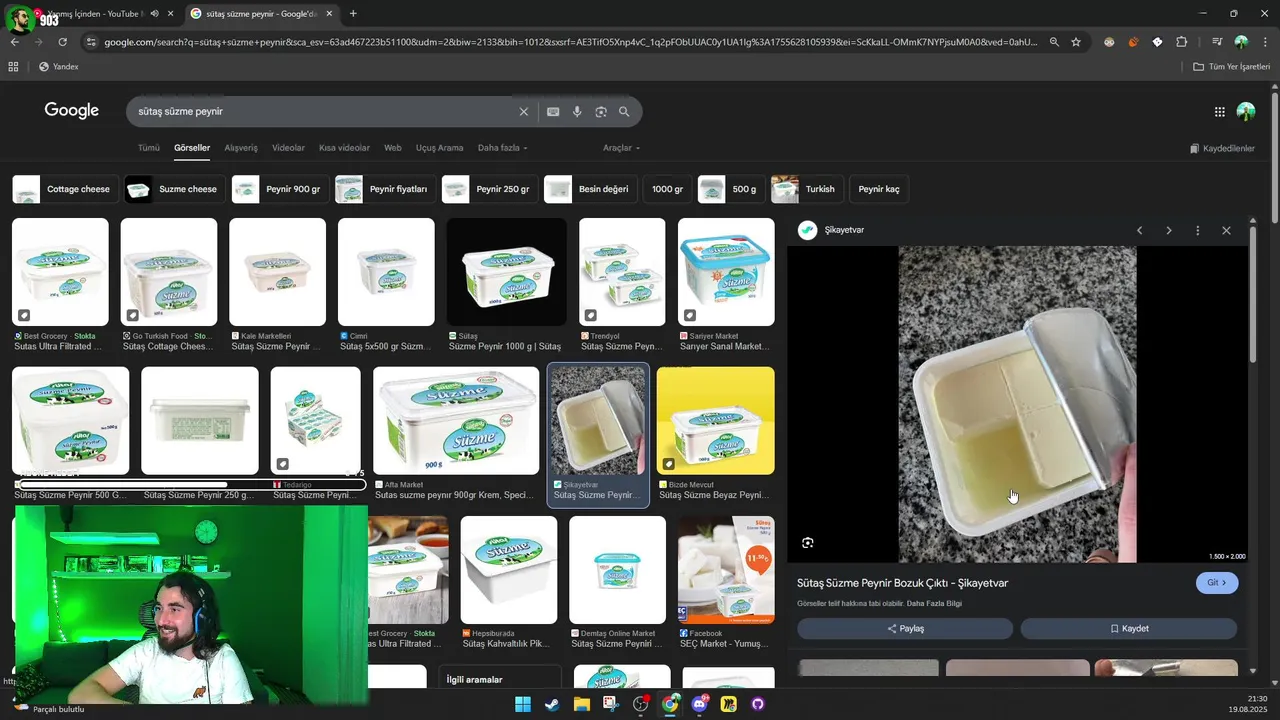
Task: Open Daha Fazla Bilgi copyright link
Action: pyautogui.click(x=934, y=604)
